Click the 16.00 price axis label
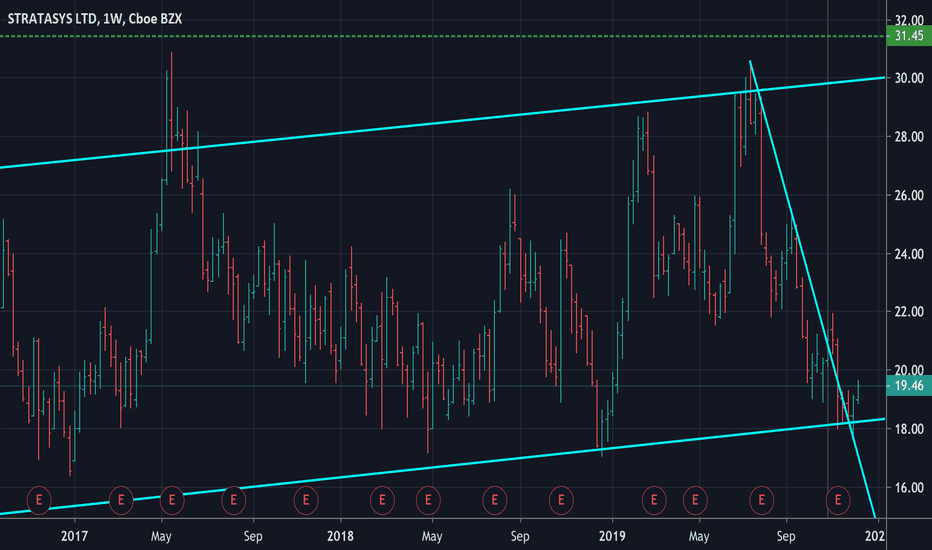932x550 pixels. [909, 488]
